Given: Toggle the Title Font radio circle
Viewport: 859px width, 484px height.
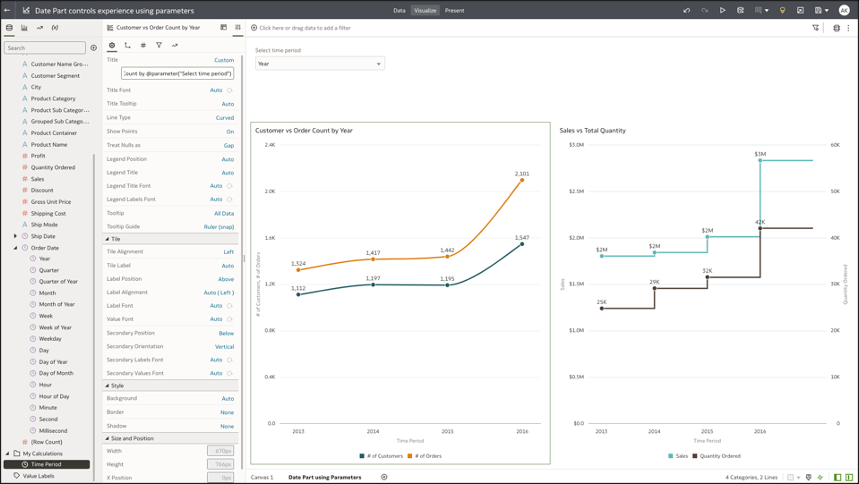Looking at the screenshot, I should tap(230, 90).
